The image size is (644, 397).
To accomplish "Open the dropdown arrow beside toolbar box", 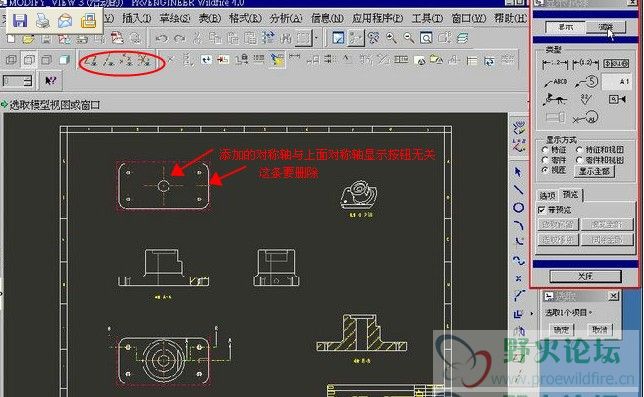I will pyautogui.click(x=316, y=39).
